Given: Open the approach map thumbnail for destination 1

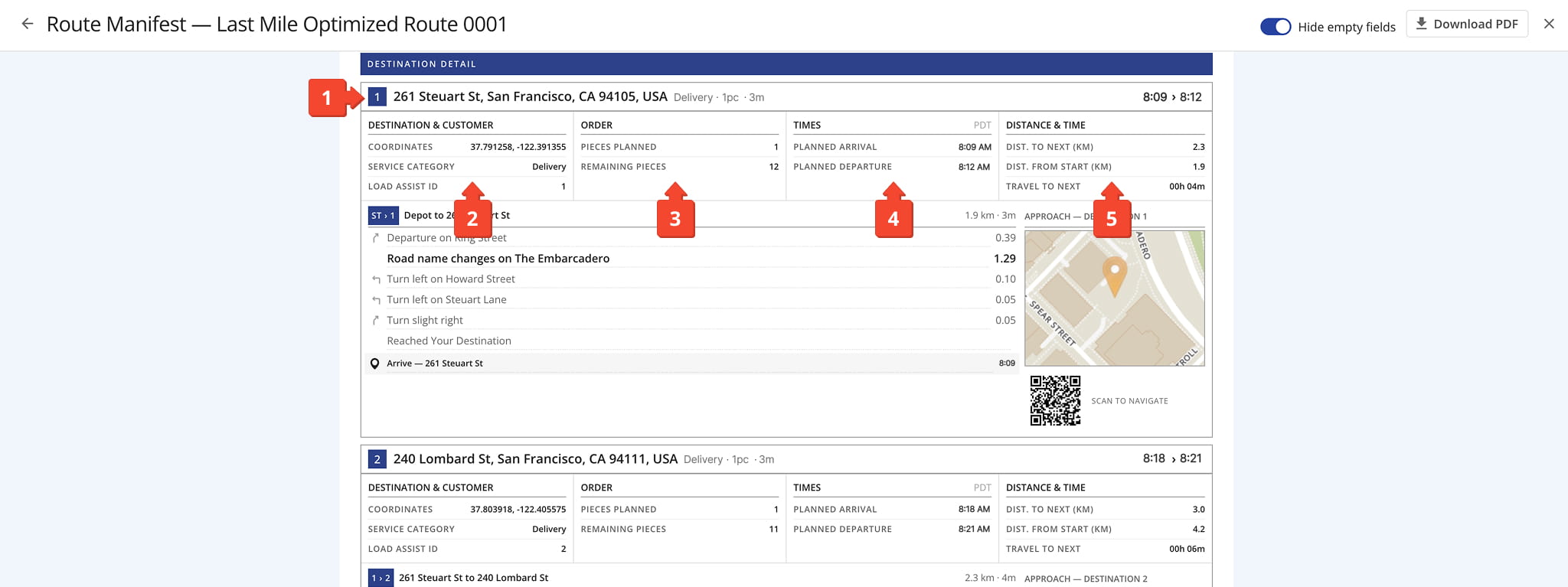Looking at the screenshot, I should coord(1115,298).
